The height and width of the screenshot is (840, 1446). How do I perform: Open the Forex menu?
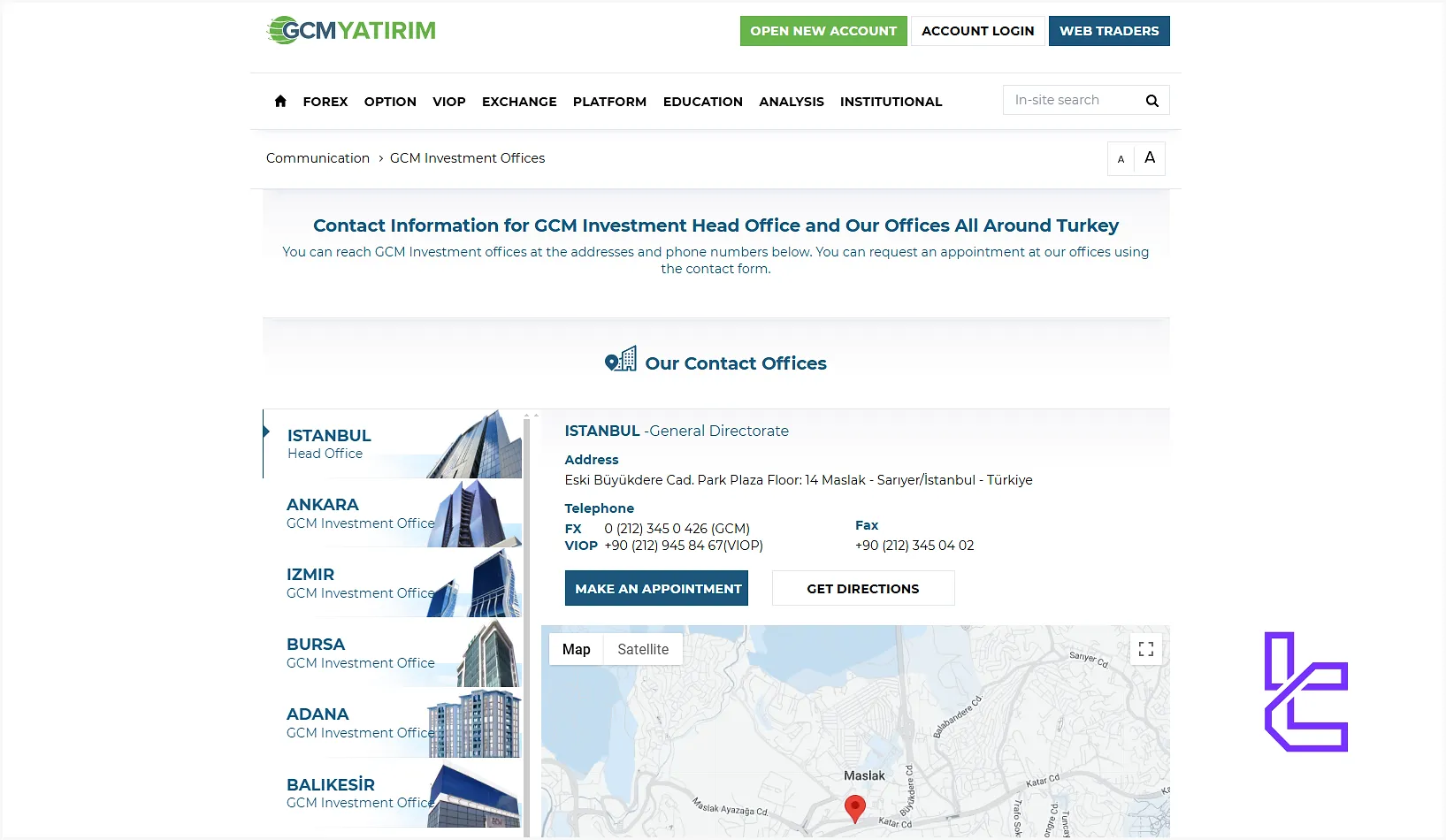(x=325, y=102)
